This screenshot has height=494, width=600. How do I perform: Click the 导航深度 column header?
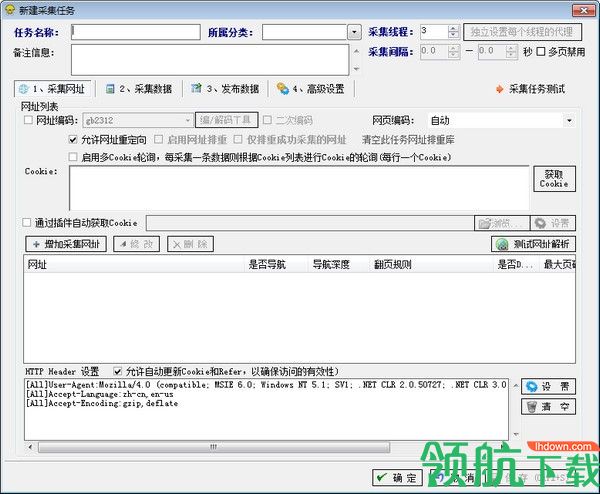(x=339, y=264)
